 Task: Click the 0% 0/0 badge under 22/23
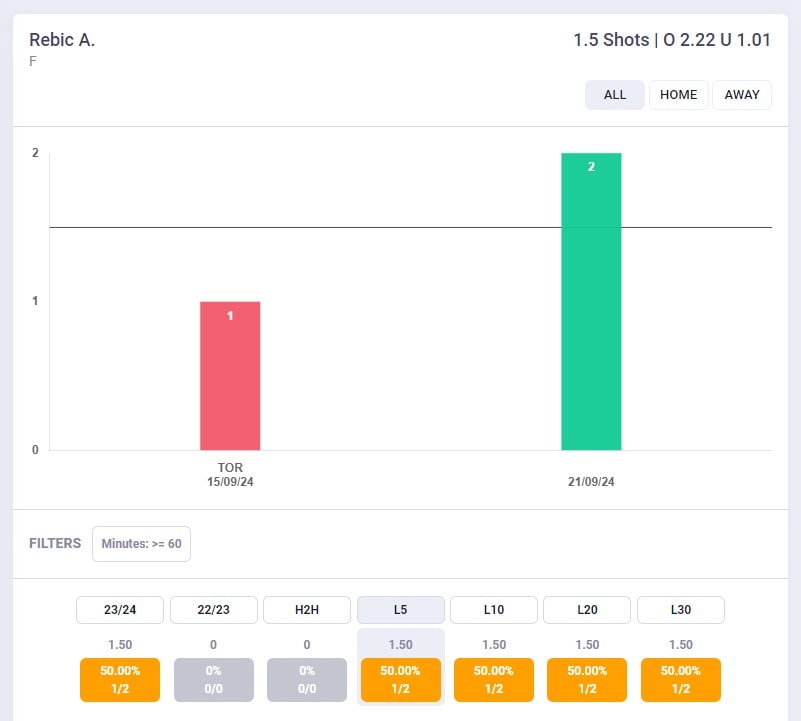[x=214, y=680]
